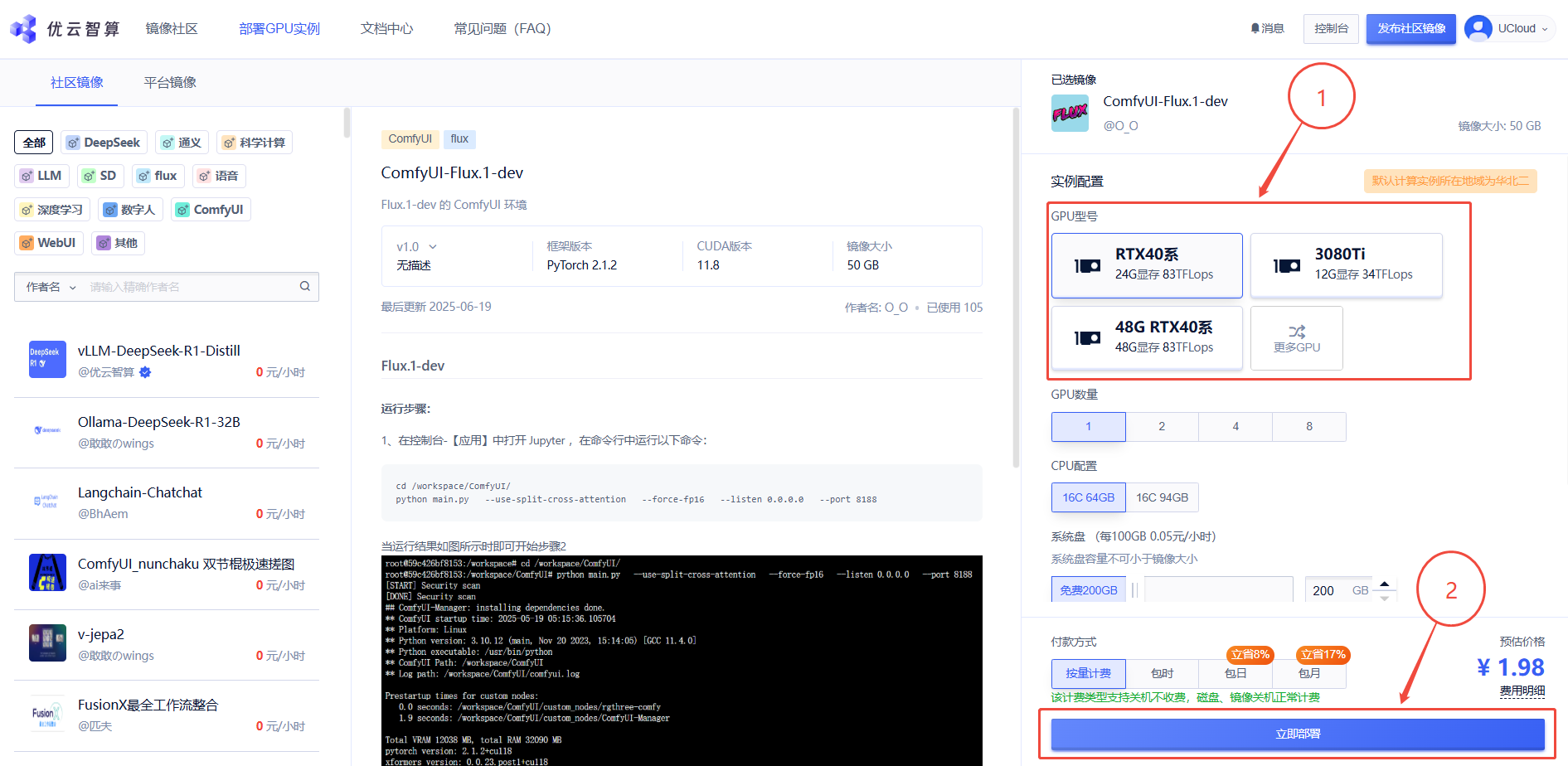Expand the v1.0 version dropdown
Viewport: 1568px width, 766px height.
(x=416, y=247)
